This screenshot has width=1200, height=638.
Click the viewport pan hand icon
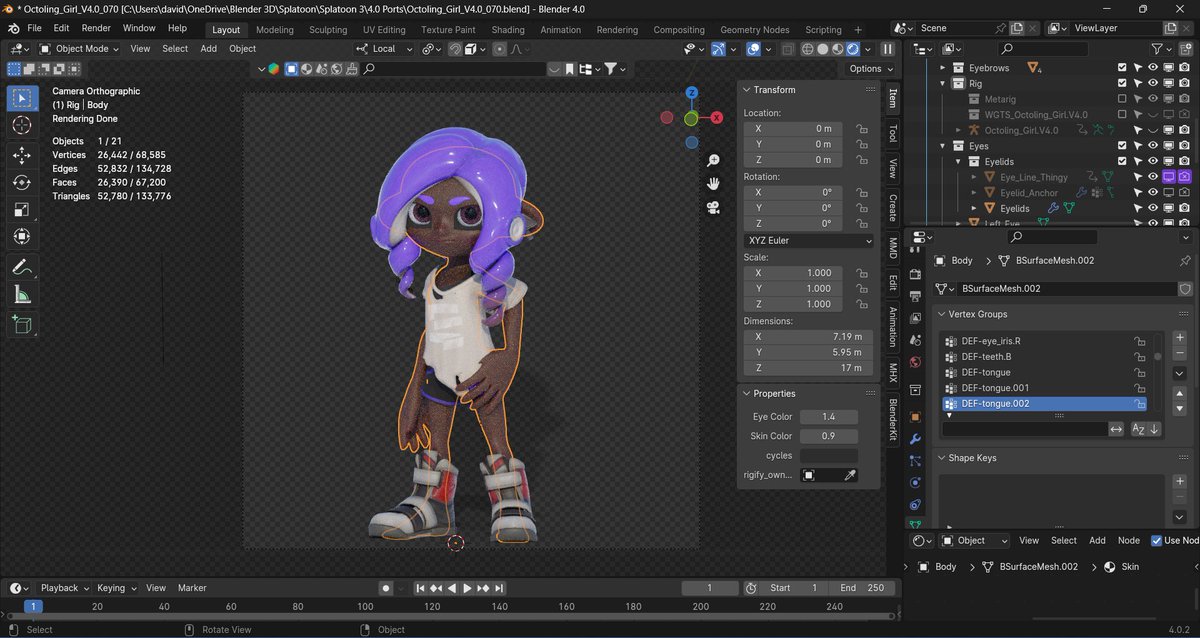click(x=713, y=183)
